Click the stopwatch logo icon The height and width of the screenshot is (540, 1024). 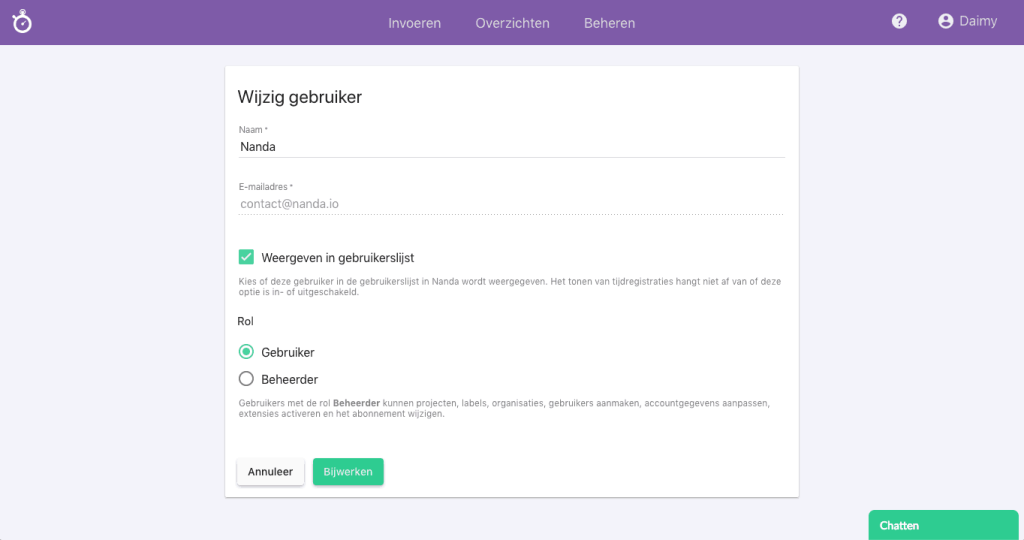click(22, 22)
